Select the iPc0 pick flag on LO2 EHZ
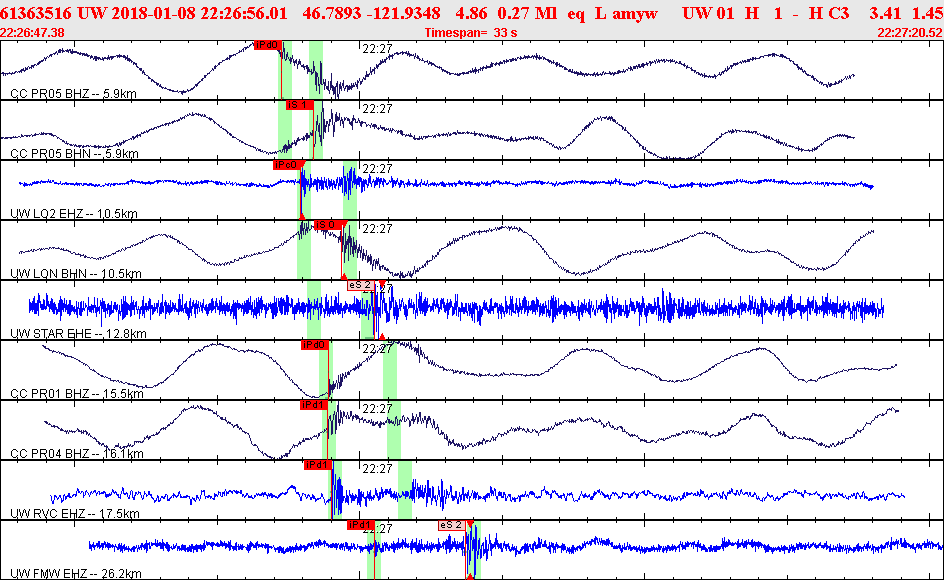Screen dimensions: 944x580 coord(287,165)
